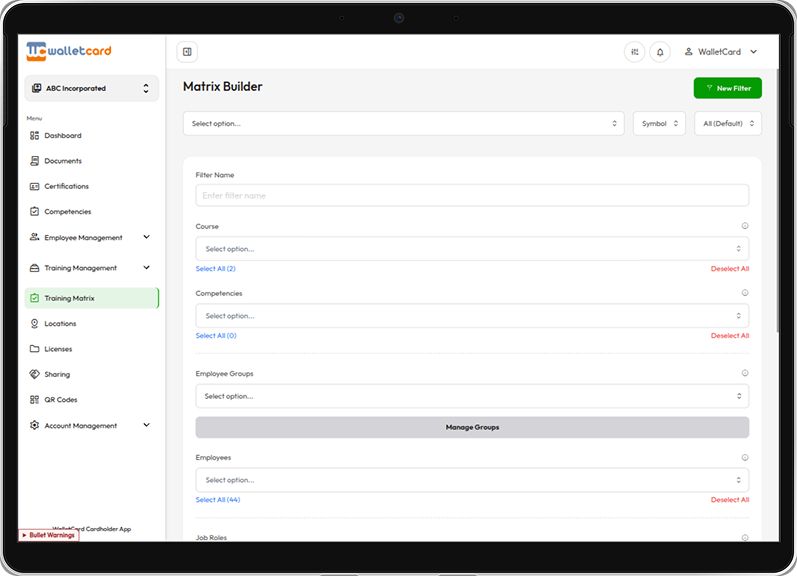797x576 pixels.
Task: Click the New Filter button
Action: (727, 88)
